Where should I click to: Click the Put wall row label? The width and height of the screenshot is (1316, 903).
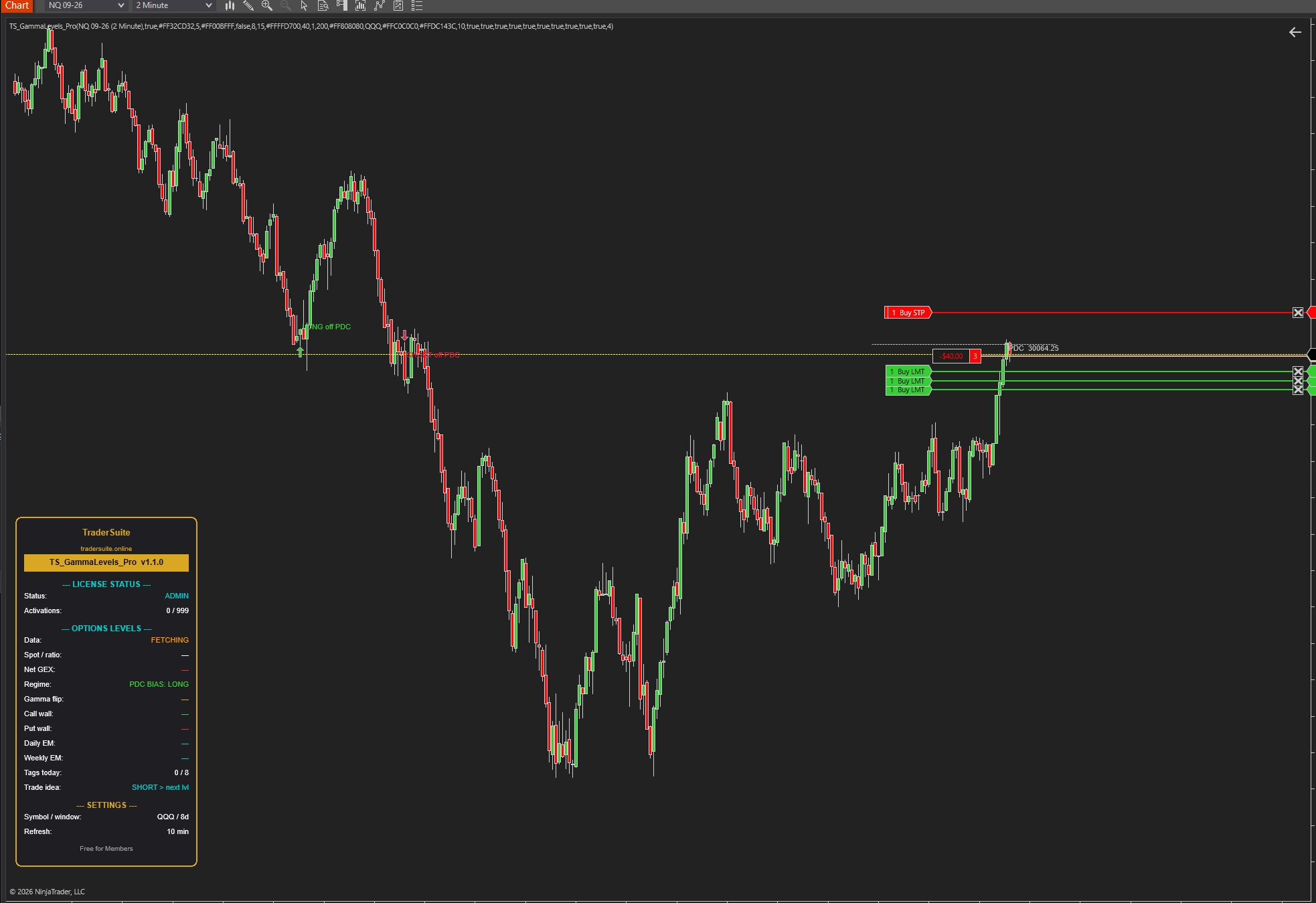[37, 728]
